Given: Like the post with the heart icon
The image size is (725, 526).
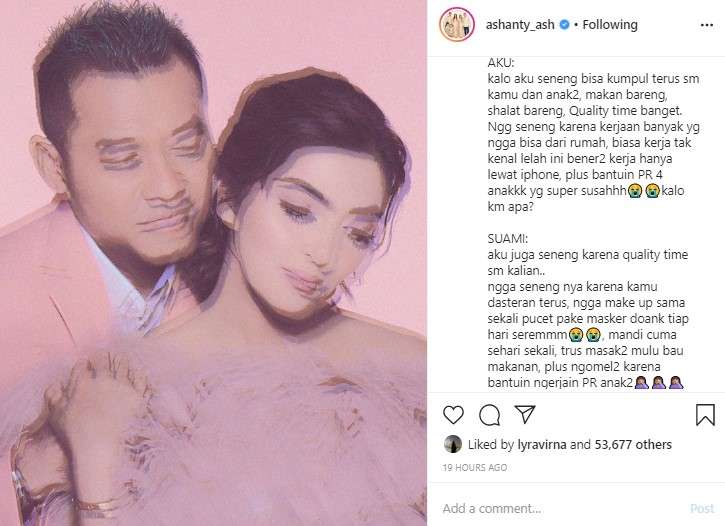Looking at the screenshot, I should (x=453, y=415).
